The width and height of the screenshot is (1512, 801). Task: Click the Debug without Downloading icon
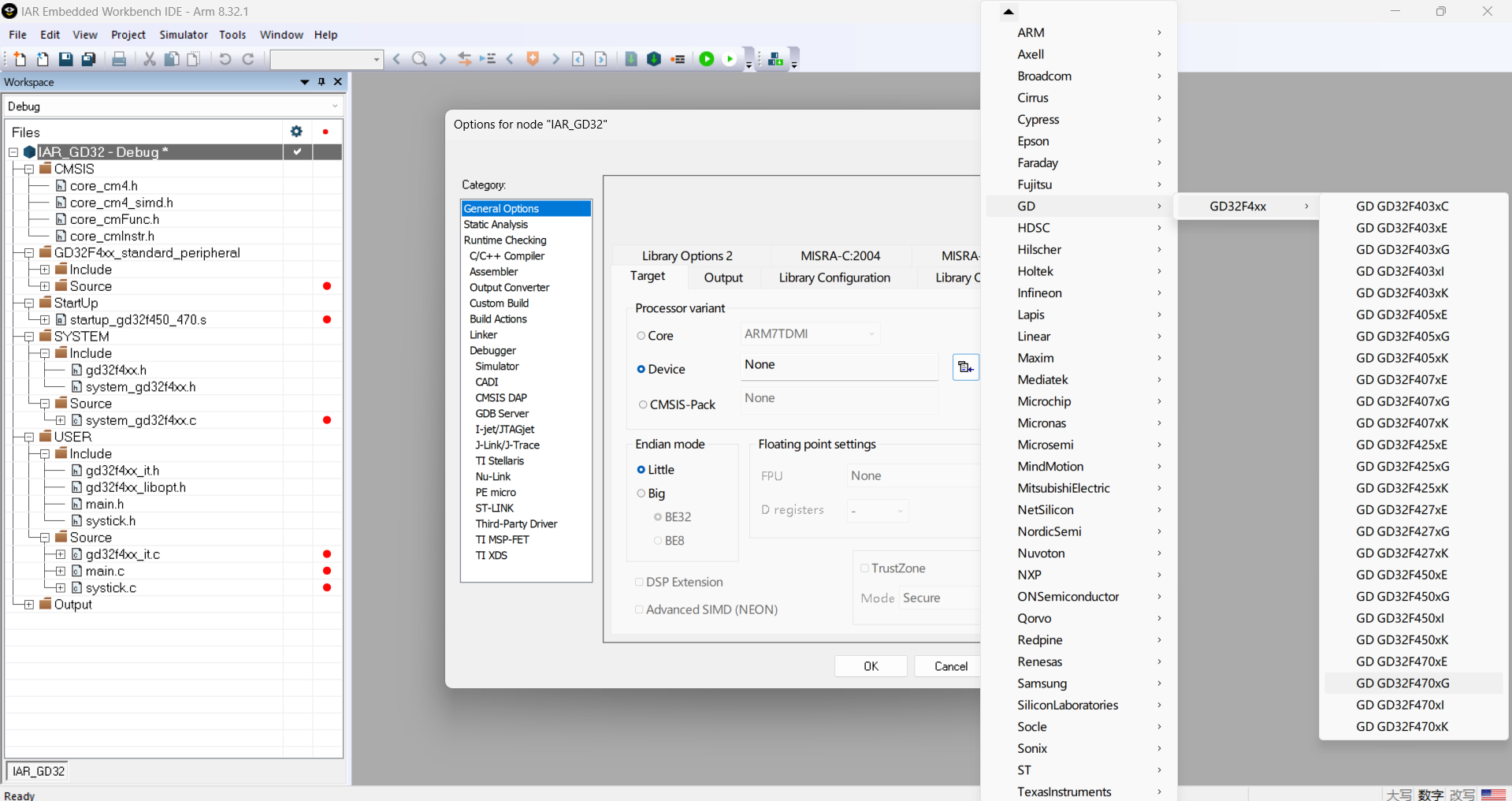(730, 59)
